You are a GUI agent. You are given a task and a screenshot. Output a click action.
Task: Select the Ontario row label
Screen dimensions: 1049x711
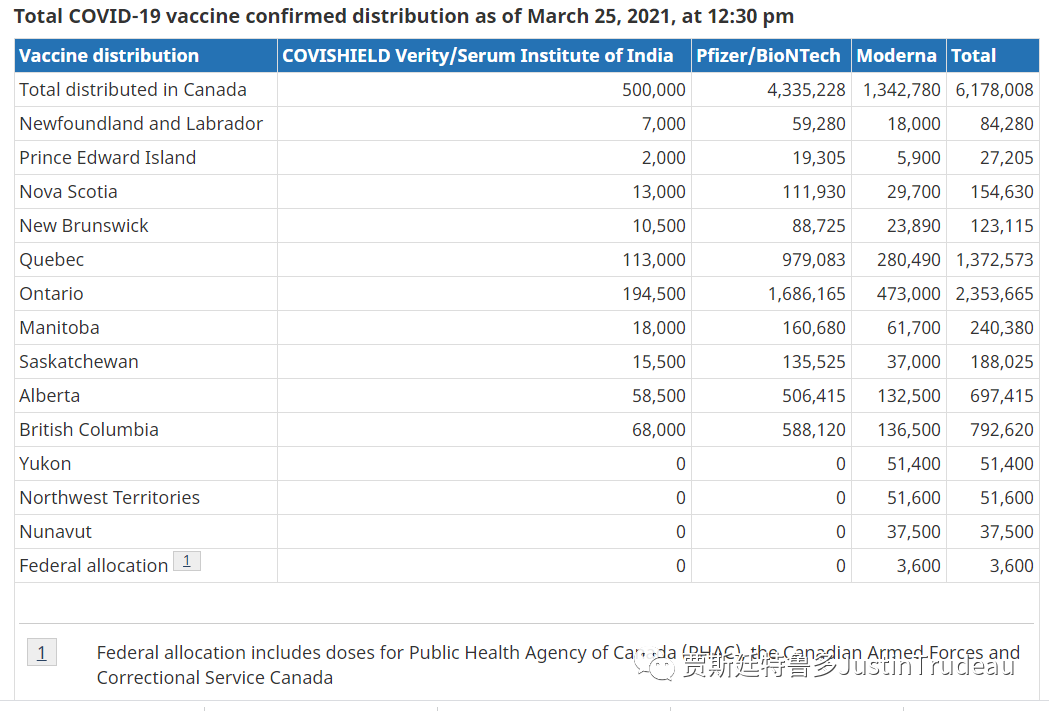pyautogui.click(x=51, y=294)
